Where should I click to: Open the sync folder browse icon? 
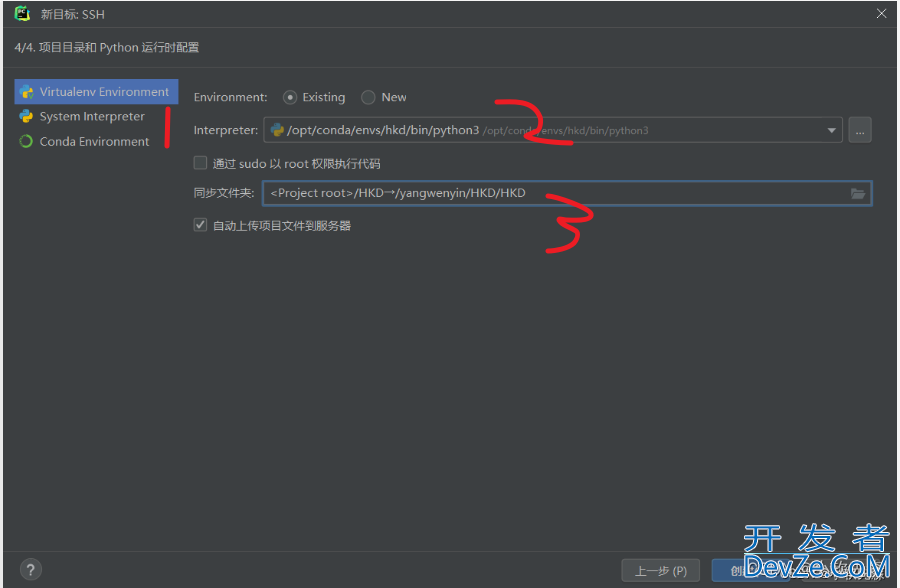[x=858, y=194]
